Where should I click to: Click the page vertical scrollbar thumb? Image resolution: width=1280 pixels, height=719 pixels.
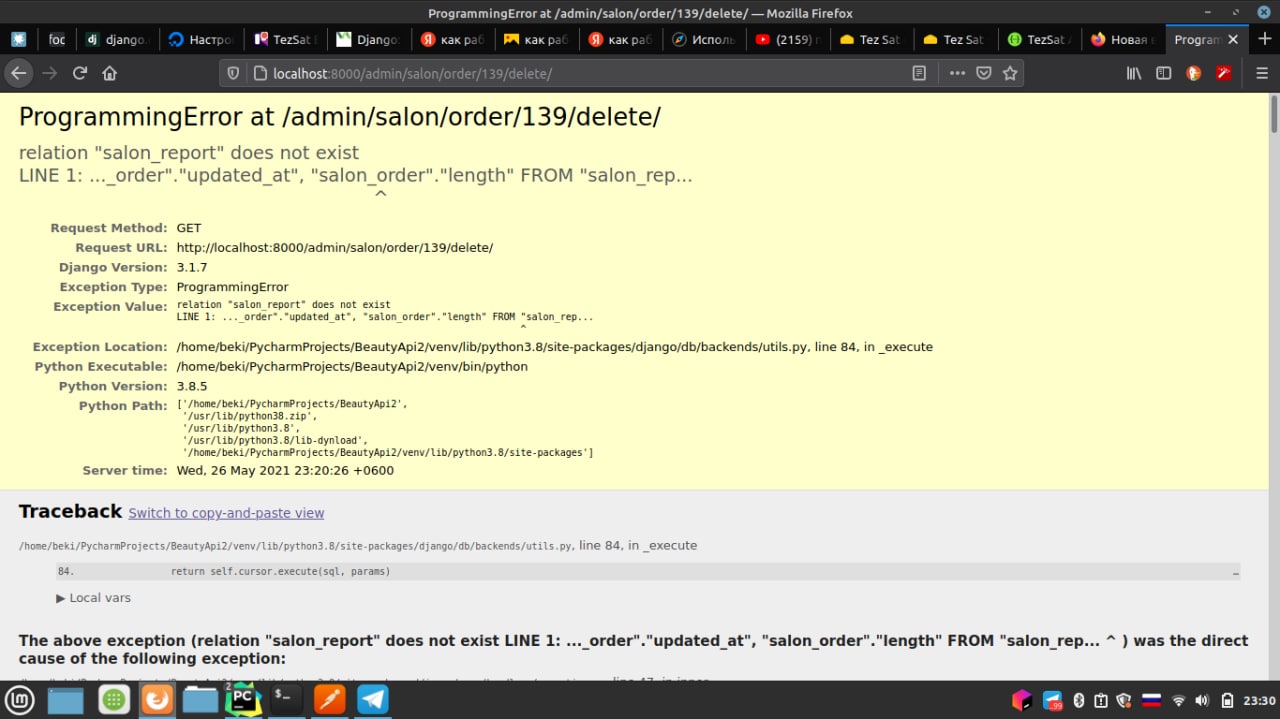(x=1274, y=114)
